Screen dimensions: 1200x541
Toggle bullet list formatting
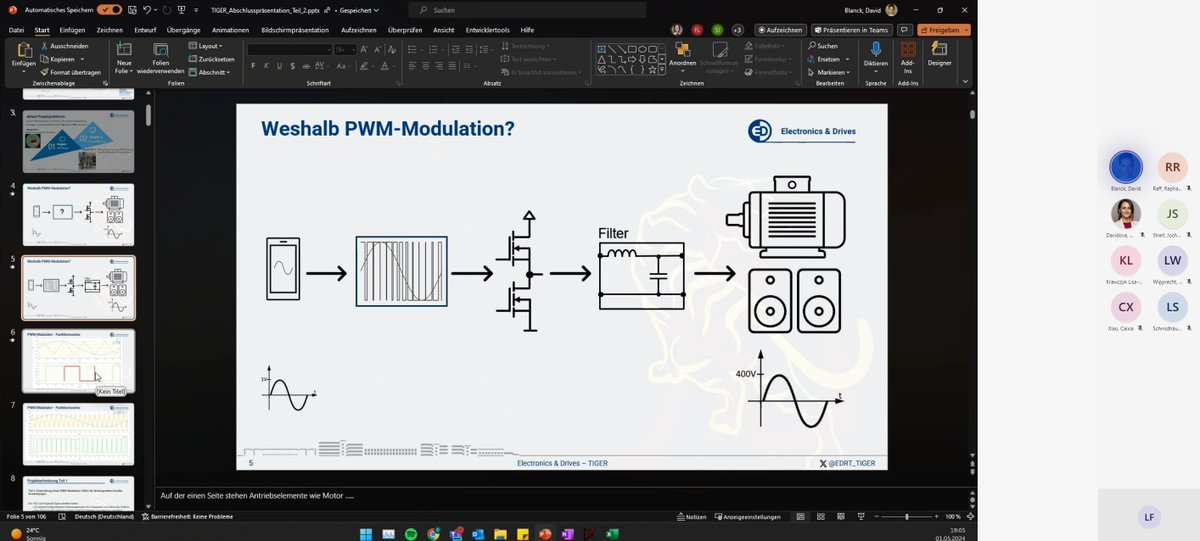click(413, 49)
